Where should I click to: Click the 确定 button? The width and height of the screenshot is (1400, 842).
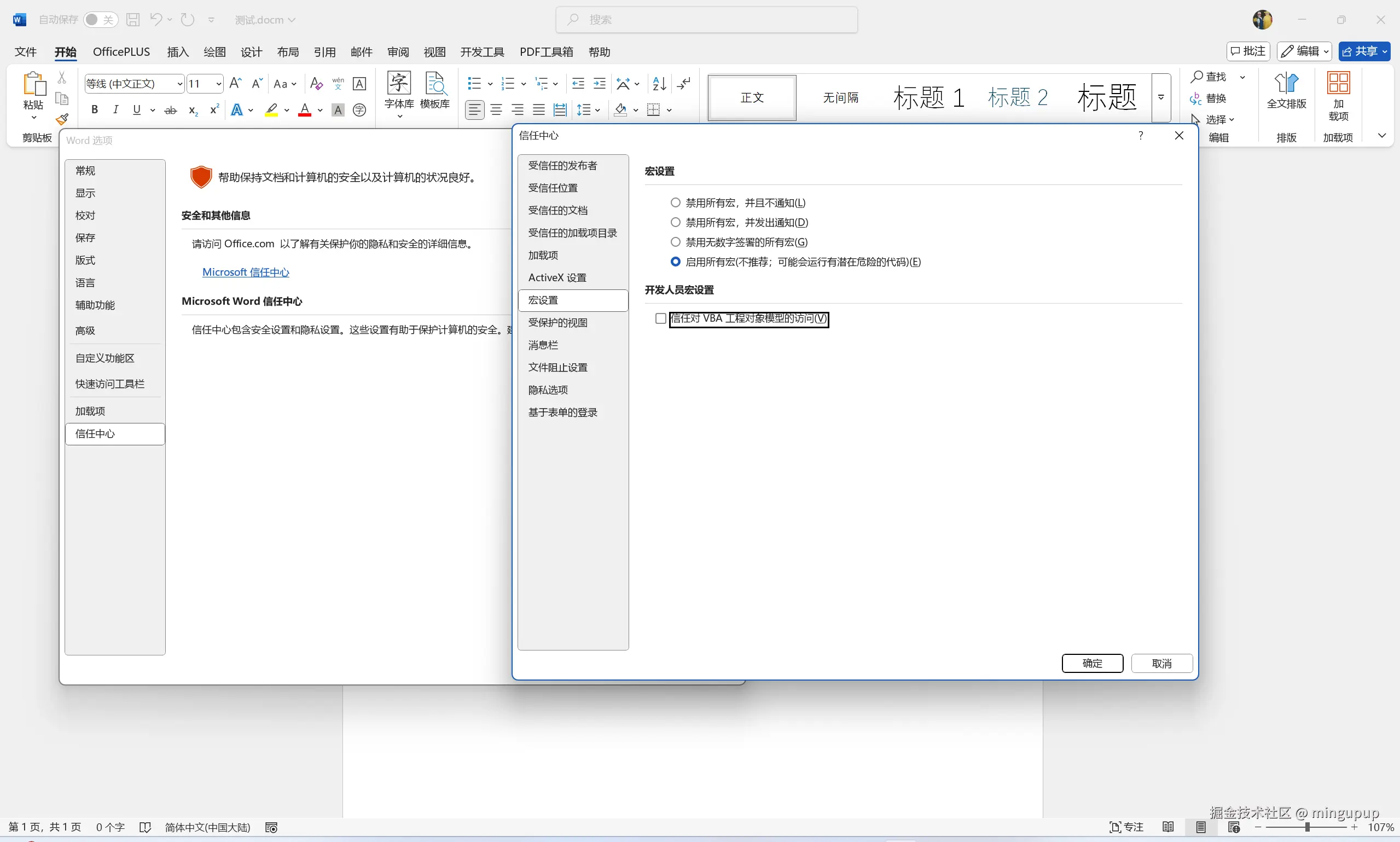1092,663
